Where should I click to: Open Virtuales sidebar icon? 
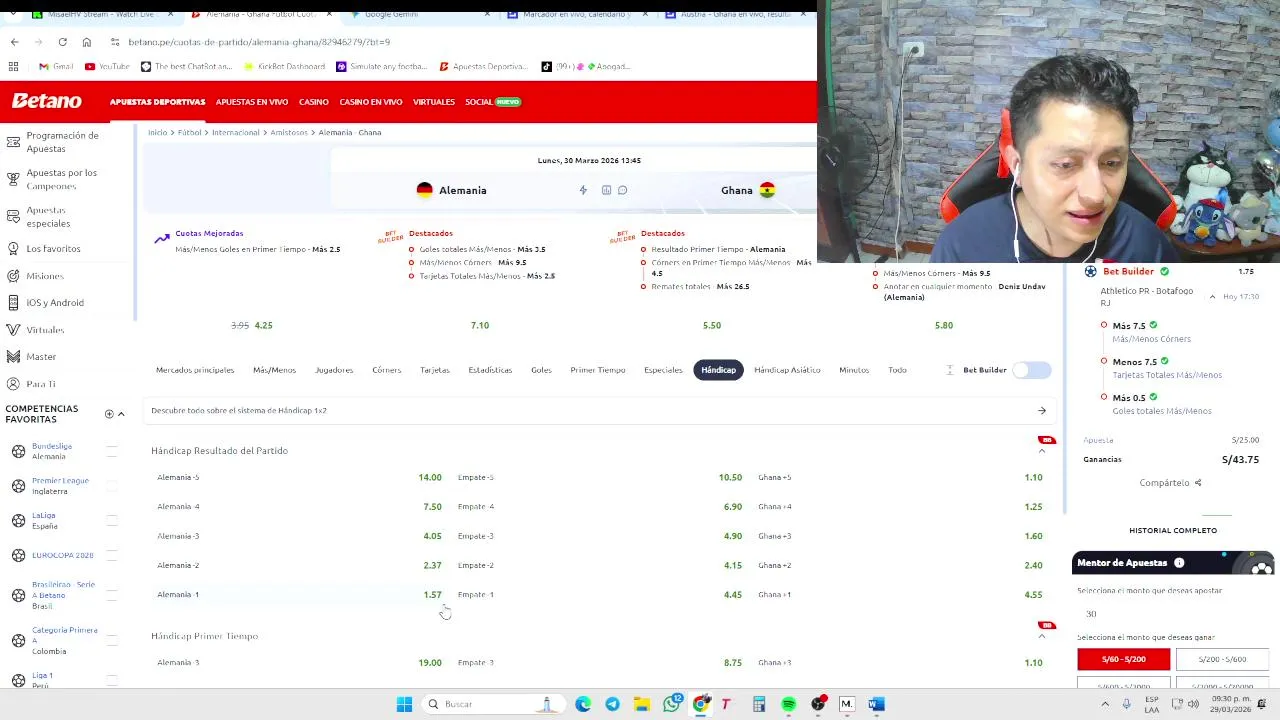[13, 329]
